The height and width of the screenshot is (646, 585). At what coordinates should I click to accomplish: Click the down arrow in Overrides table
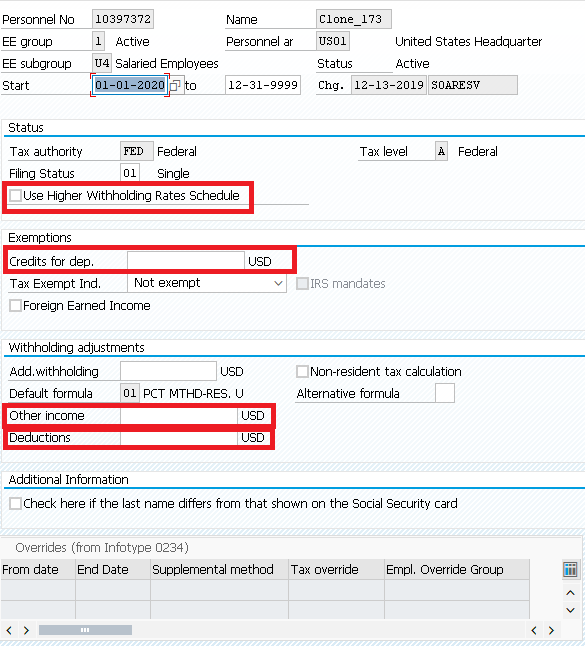(570, 610)
